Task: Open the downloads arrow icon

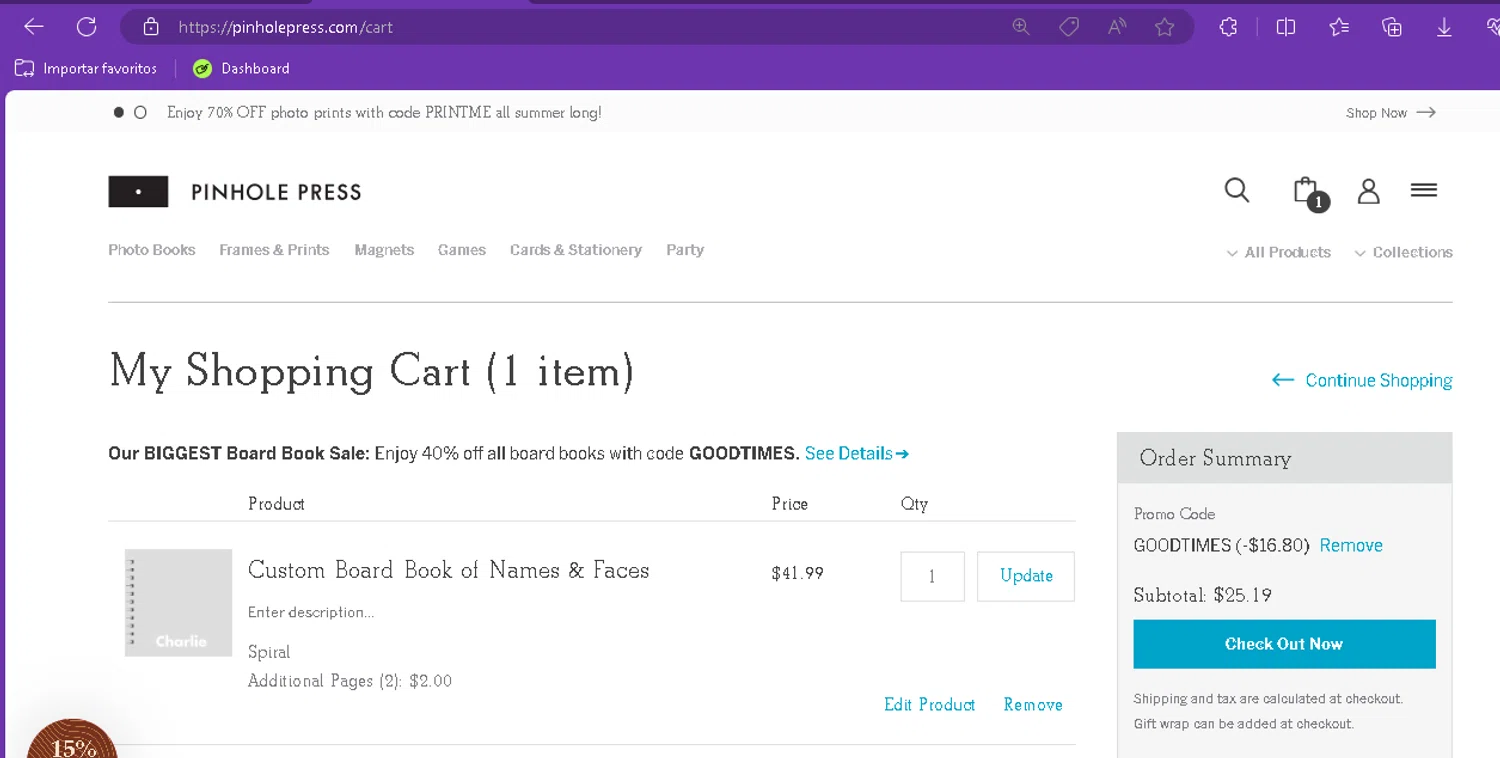Action: [x=1444, y=27]
